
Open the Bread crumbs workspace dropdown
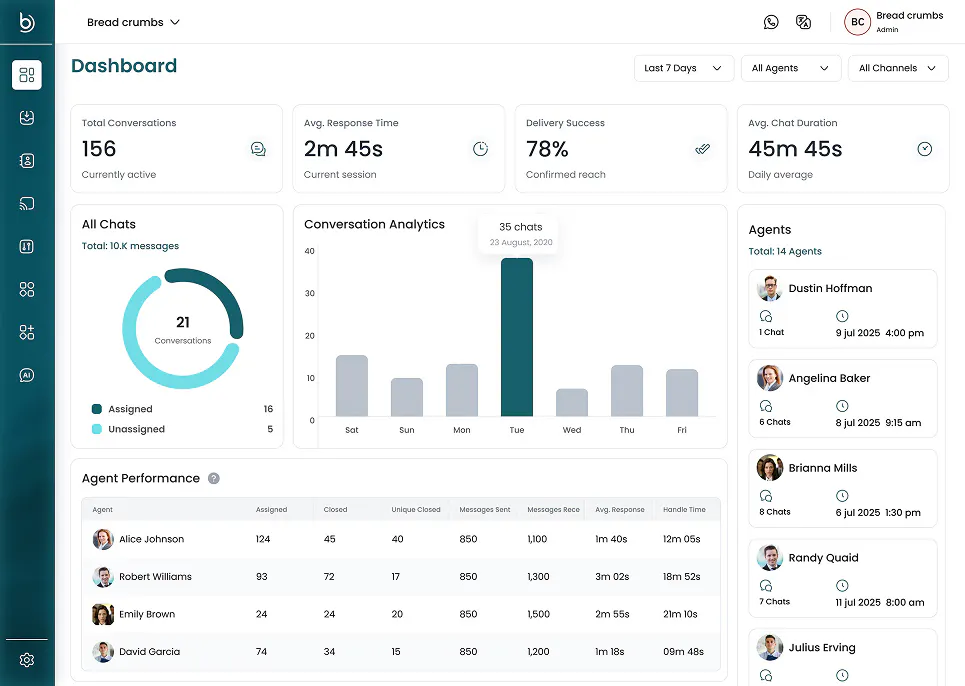pos(133,22)
